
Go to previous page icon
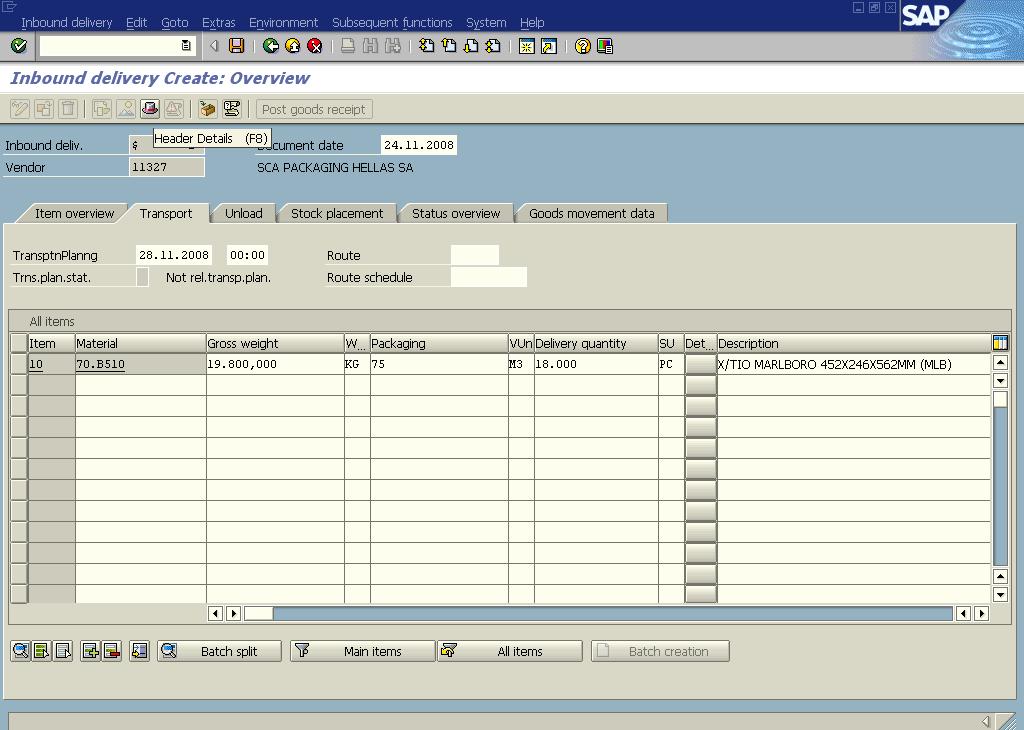pyautogui.click(x=449, y=46)
